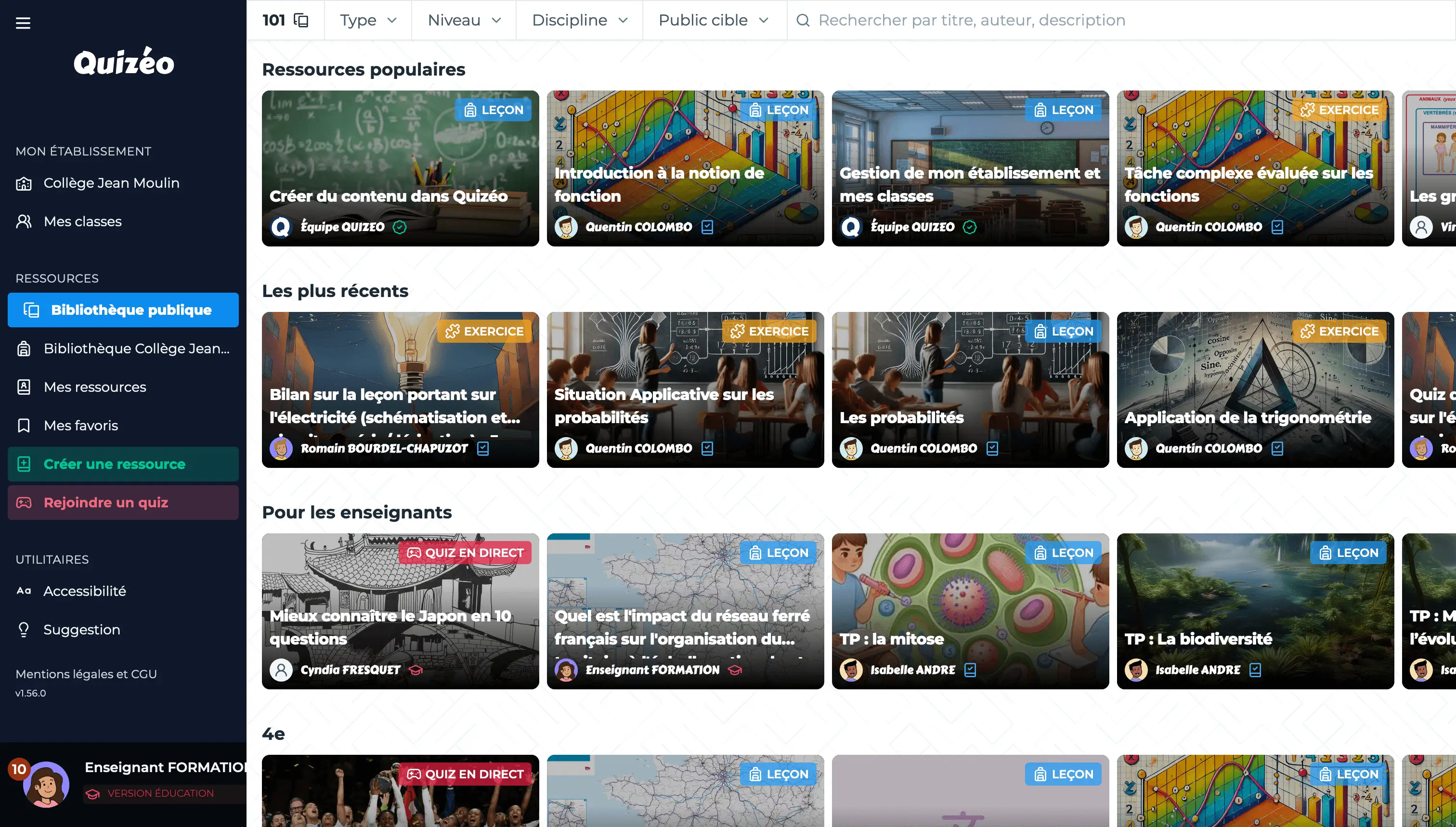Open Bilan sur la leçon portant sur l'électricité card
The height and width of the screenshot is (827, 1456).
(401, 390)
